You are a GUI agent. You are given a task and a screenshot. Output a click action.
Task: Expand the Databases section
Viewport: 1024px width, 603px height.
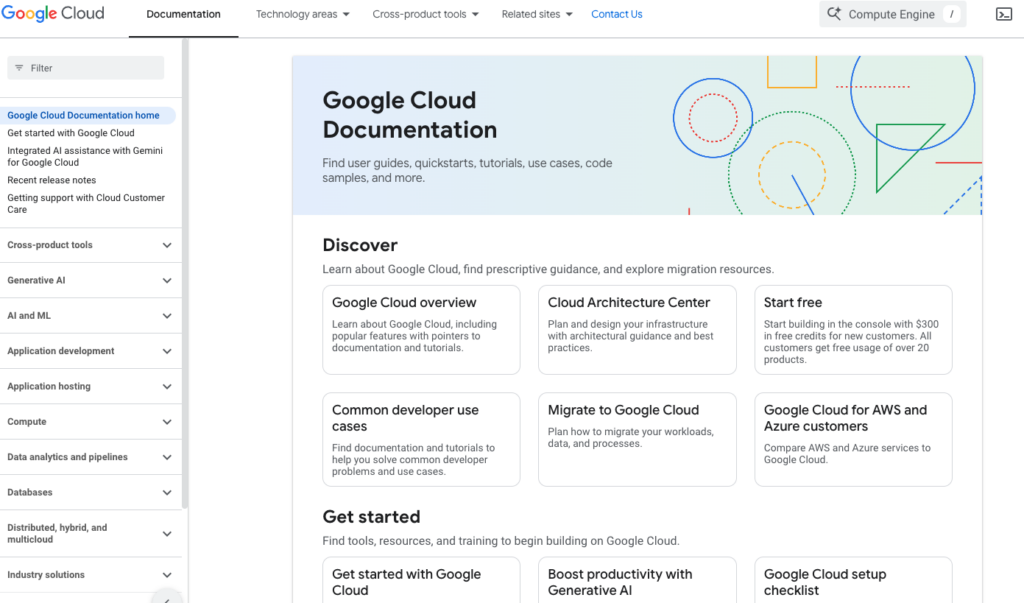(x=90, y=492)
